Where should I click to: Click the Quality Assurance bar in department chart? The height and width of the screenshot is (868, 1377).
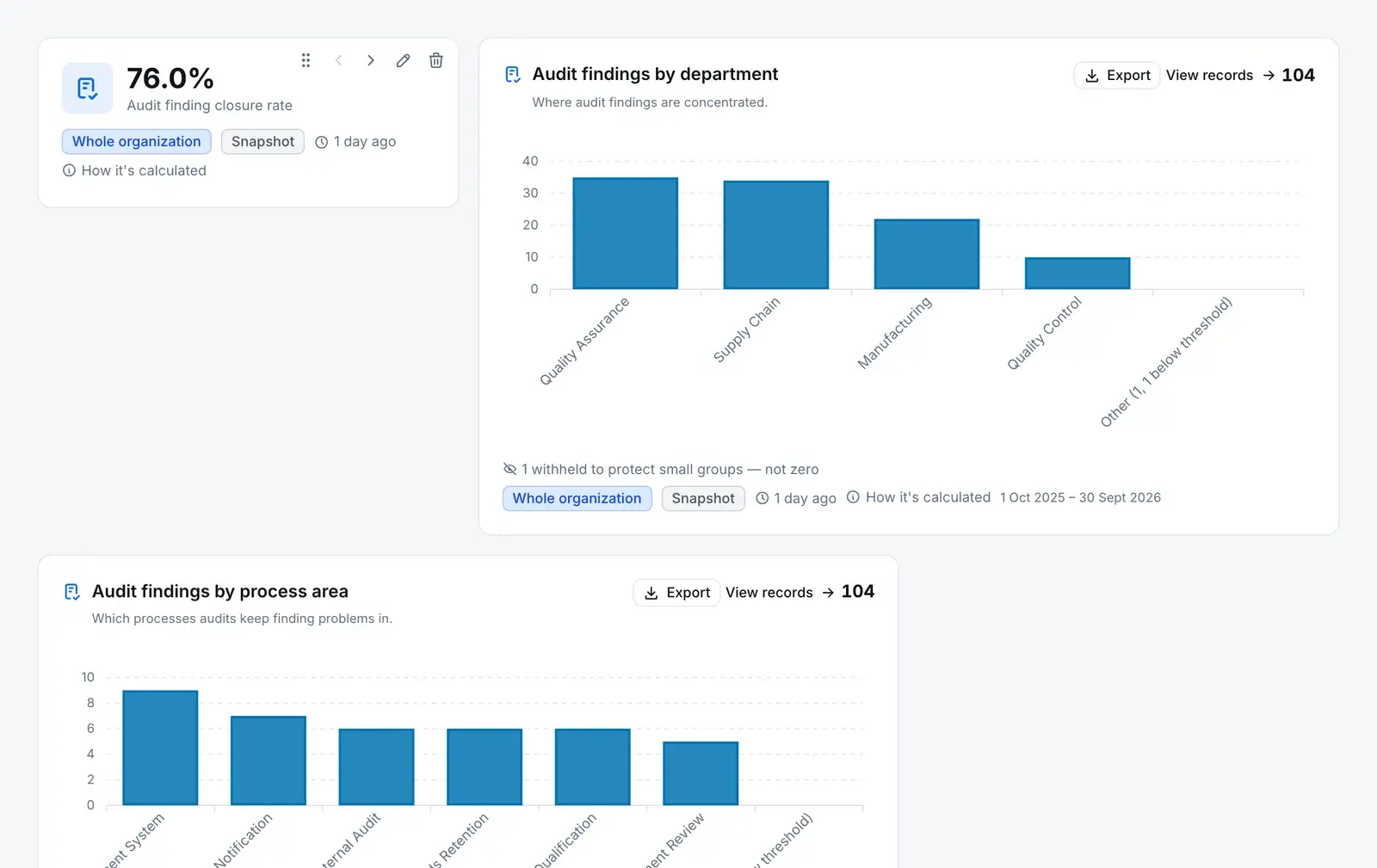(626, 233)
